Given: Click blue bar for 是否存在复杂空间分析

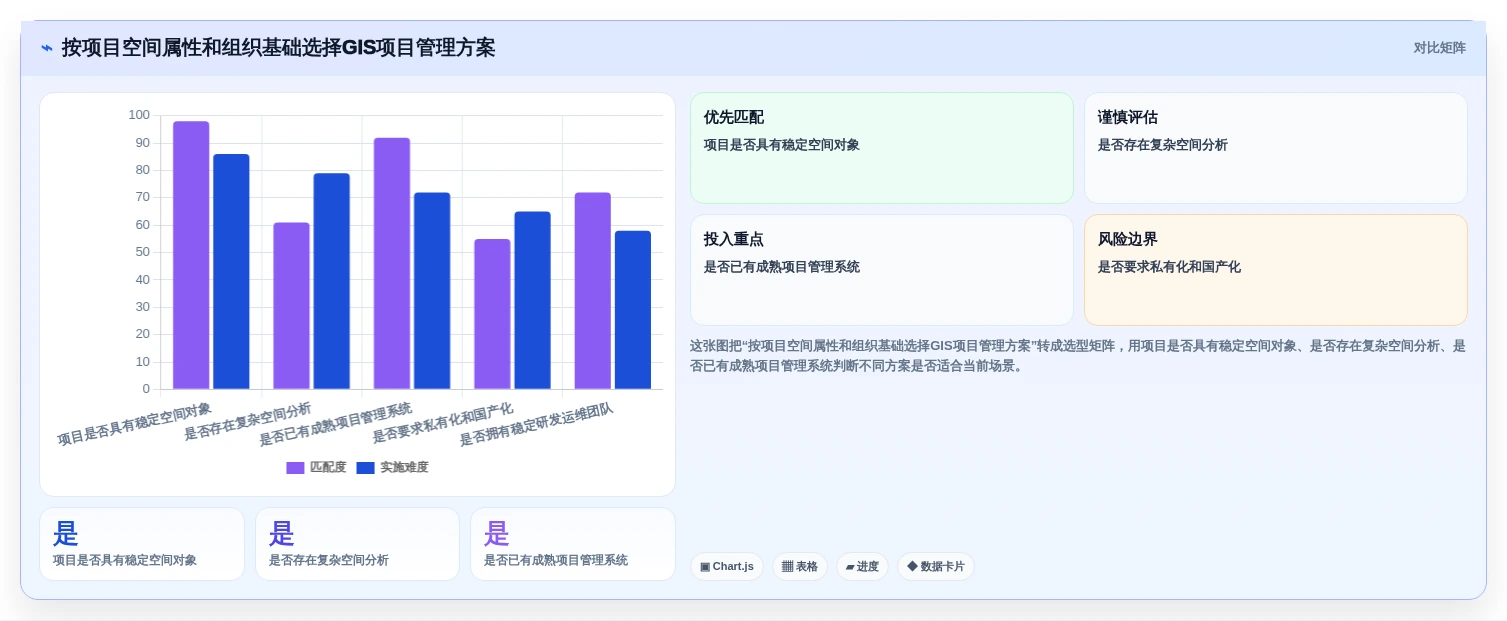Looking at the screenshot, I should (331, 281).
